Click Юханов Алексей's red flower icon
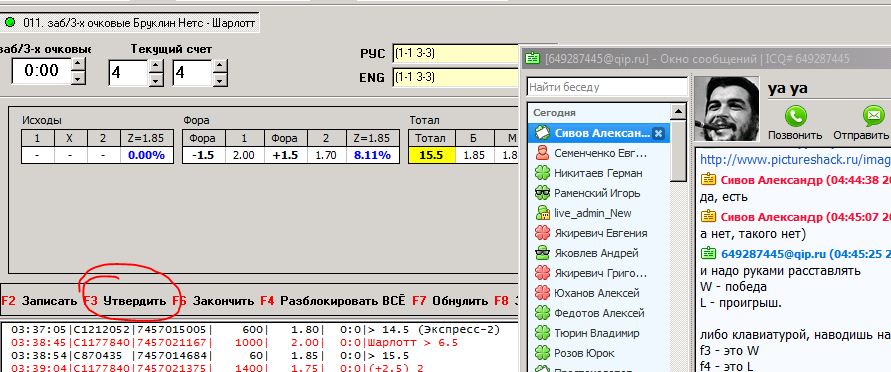 coord(543,293)
